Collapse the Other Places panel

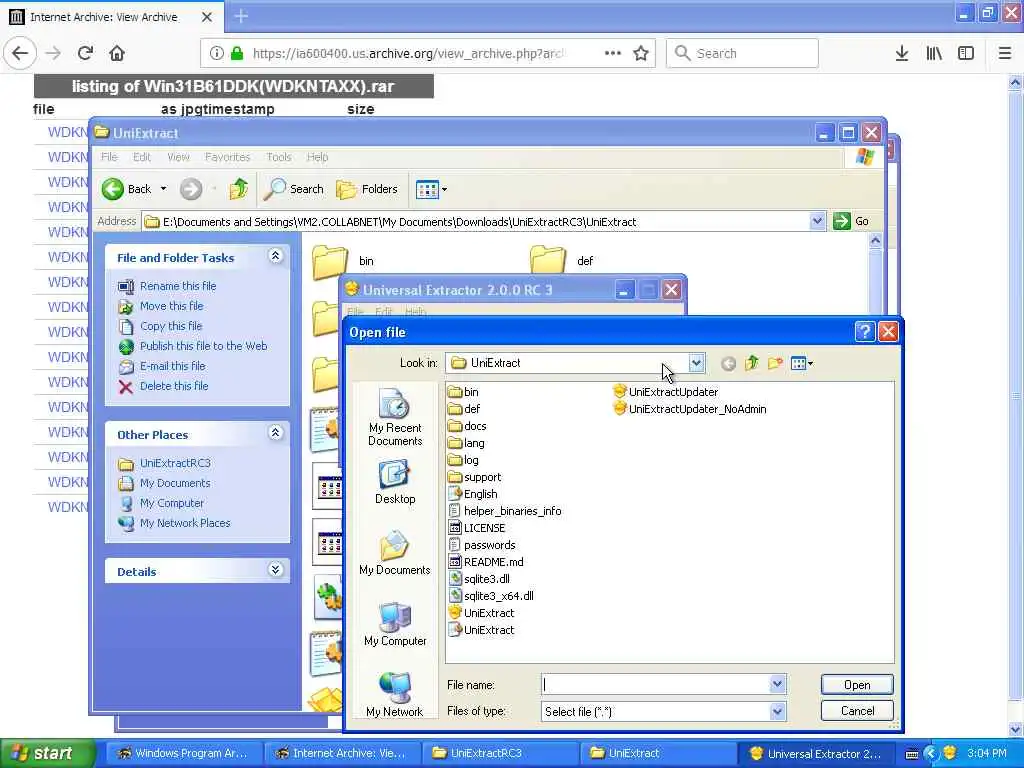coord(276,432)
